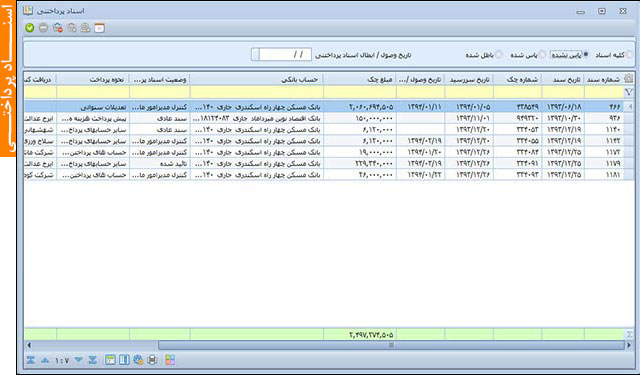Click the record counter ۱:۷

(62, 360)
